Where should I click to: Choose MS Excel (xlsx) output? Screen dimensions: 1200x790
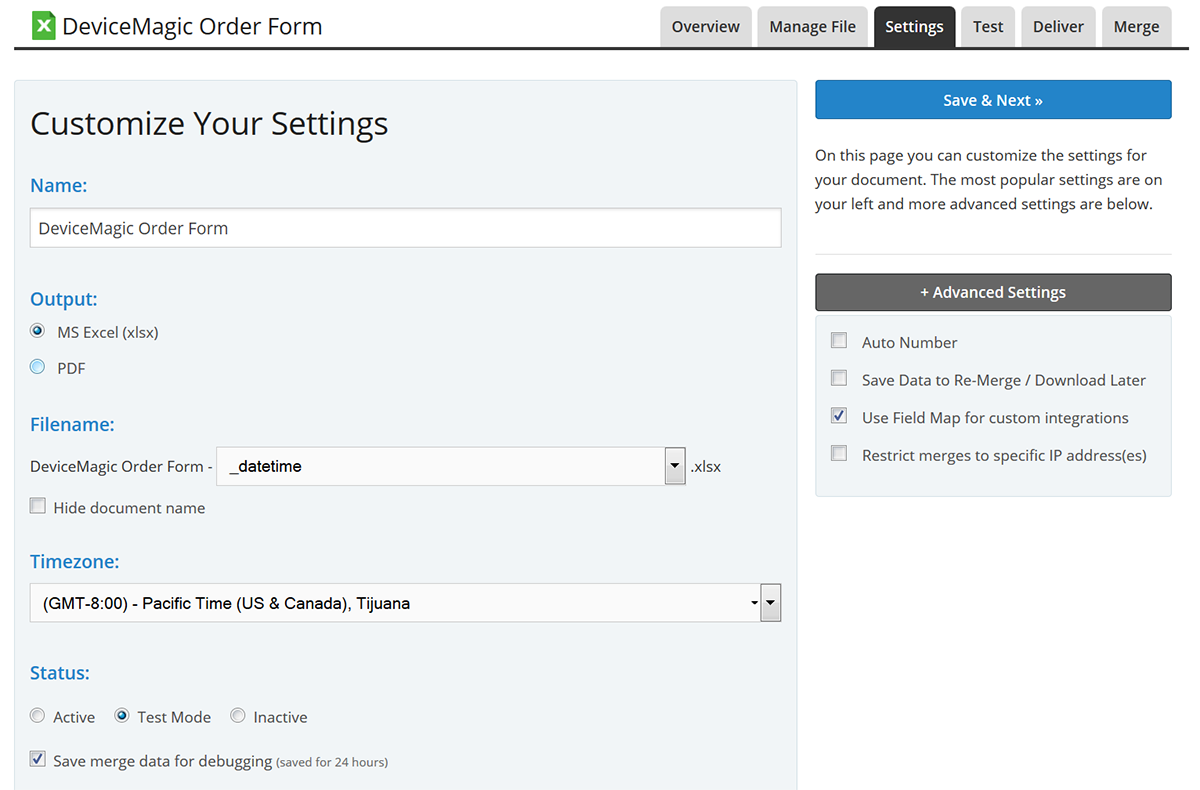click(38, 331)
